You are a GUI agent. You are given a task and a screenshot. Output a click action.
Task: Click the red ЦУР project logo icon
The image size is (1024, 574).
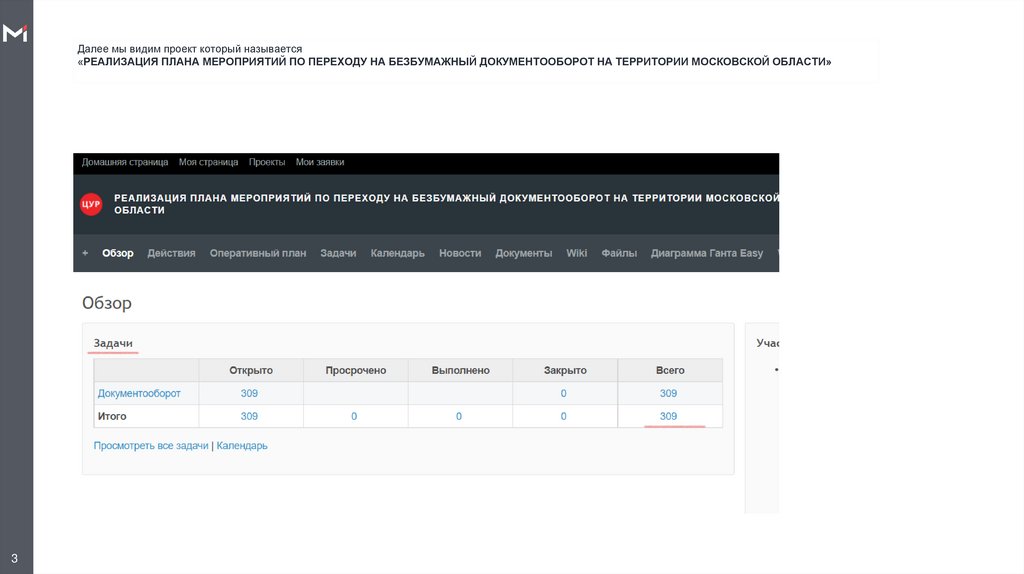pyautogui.click(x=91, y=204)
